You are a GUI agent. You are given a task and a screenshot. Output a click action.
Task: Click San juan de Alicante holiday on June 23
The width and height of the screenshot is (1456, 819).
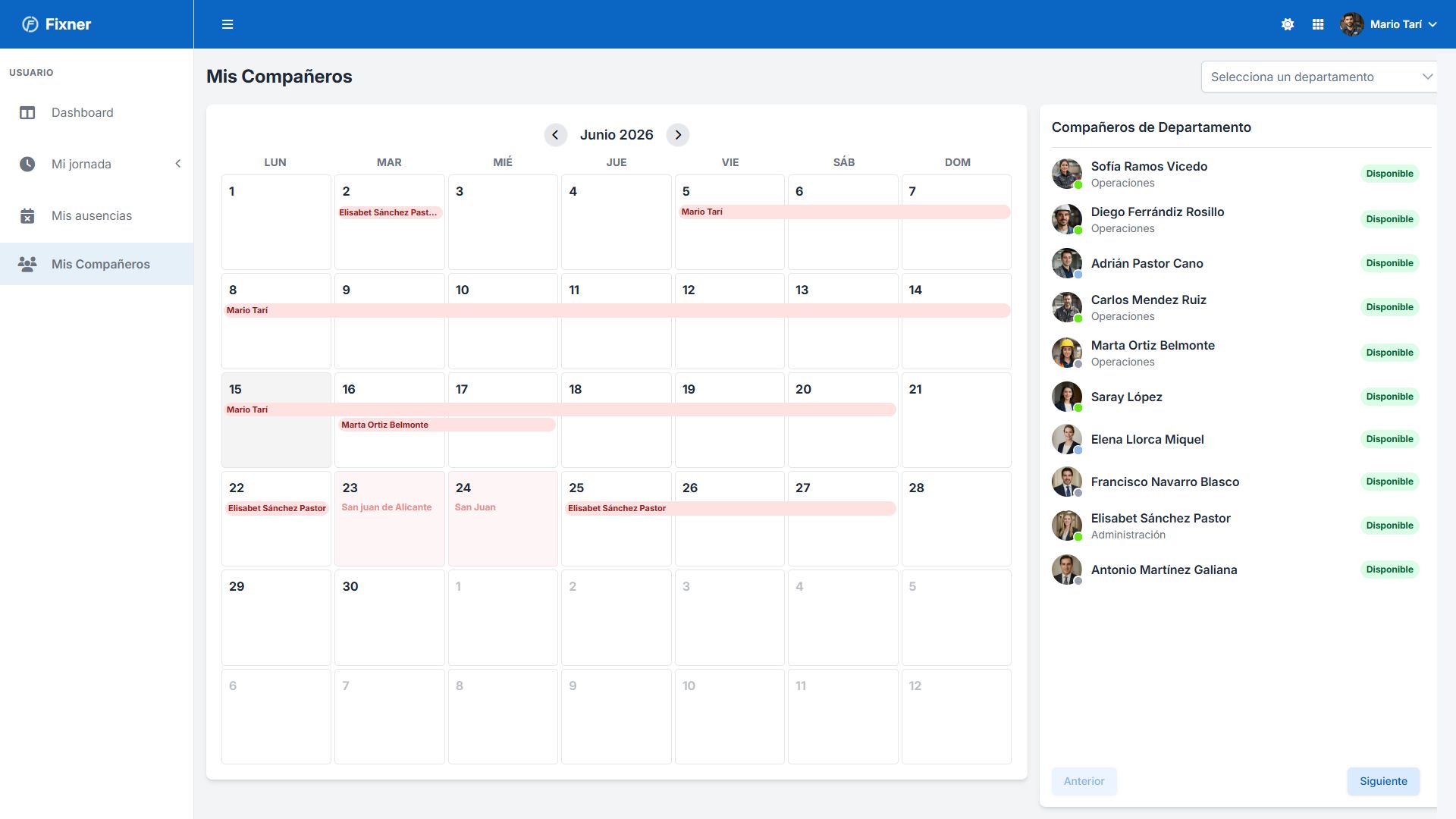(x=387, y=507)
